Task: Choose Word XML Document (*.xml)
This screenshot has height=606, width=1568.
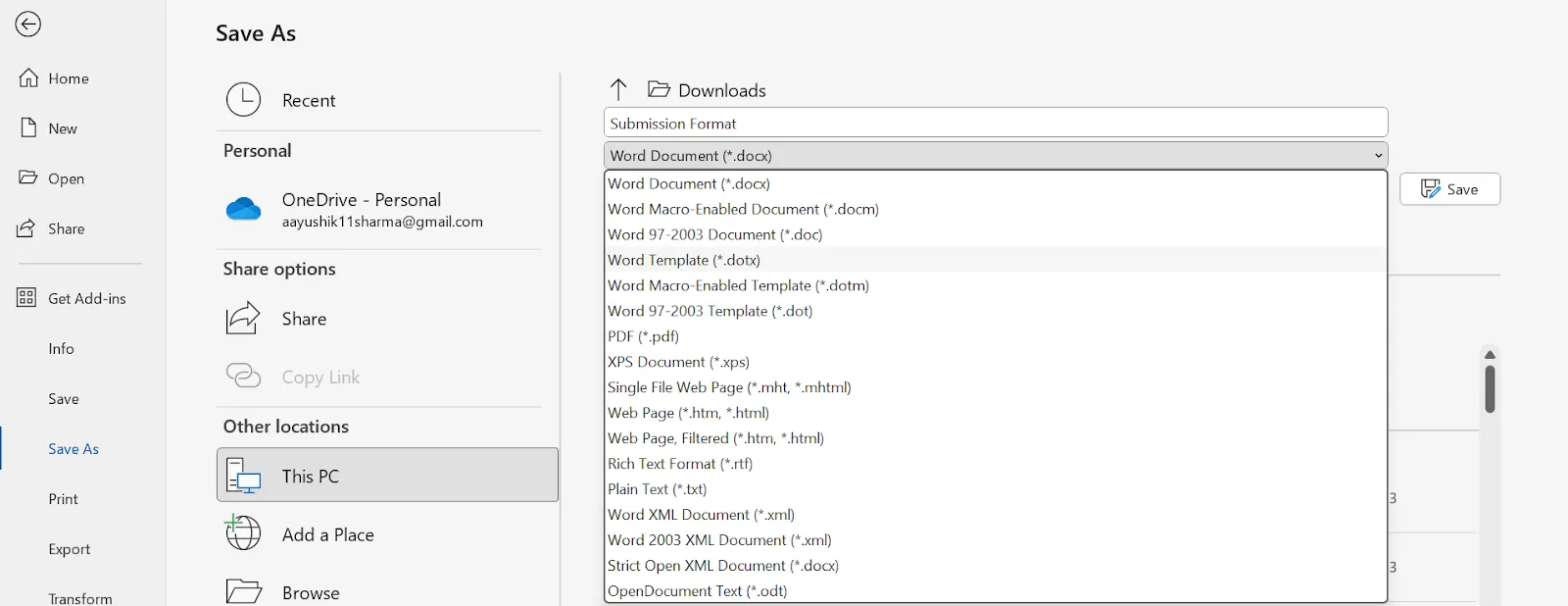Action: point(996,515)
